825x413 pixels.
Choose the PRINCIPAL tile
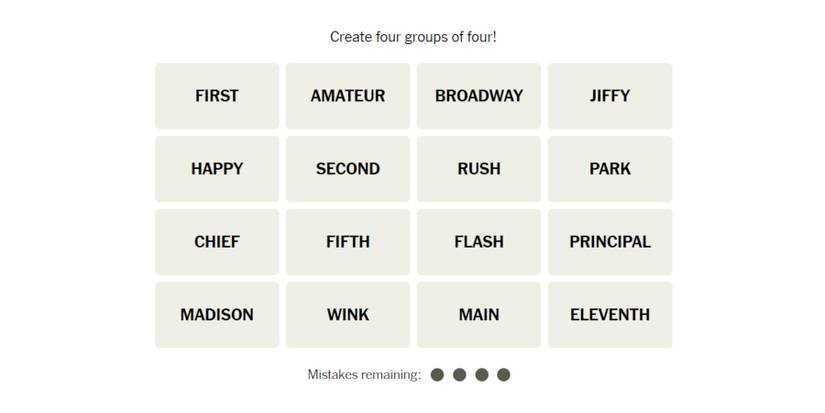click(x=610, y=242)
